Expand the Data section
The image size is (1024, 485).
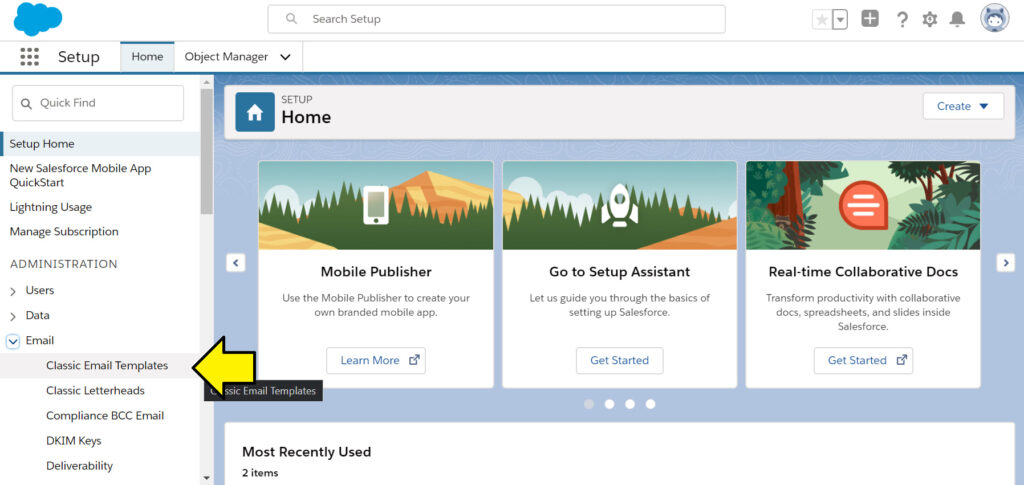click(13, 317)
